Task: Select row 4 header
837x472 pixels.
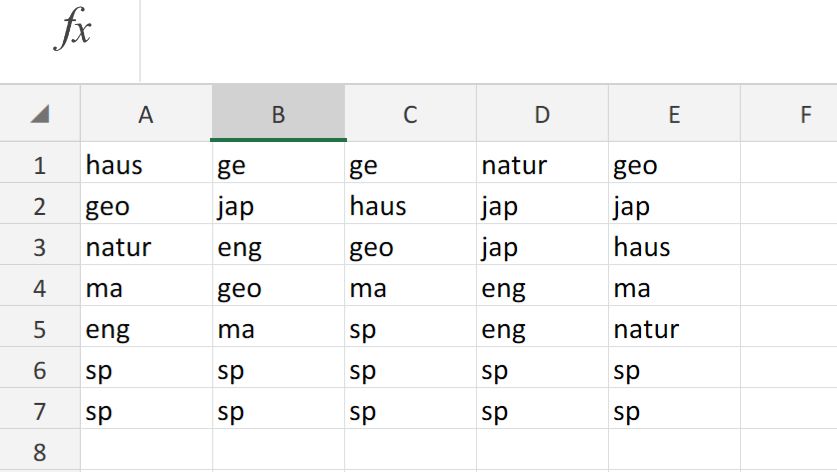Action: click(x=40, y=286)
